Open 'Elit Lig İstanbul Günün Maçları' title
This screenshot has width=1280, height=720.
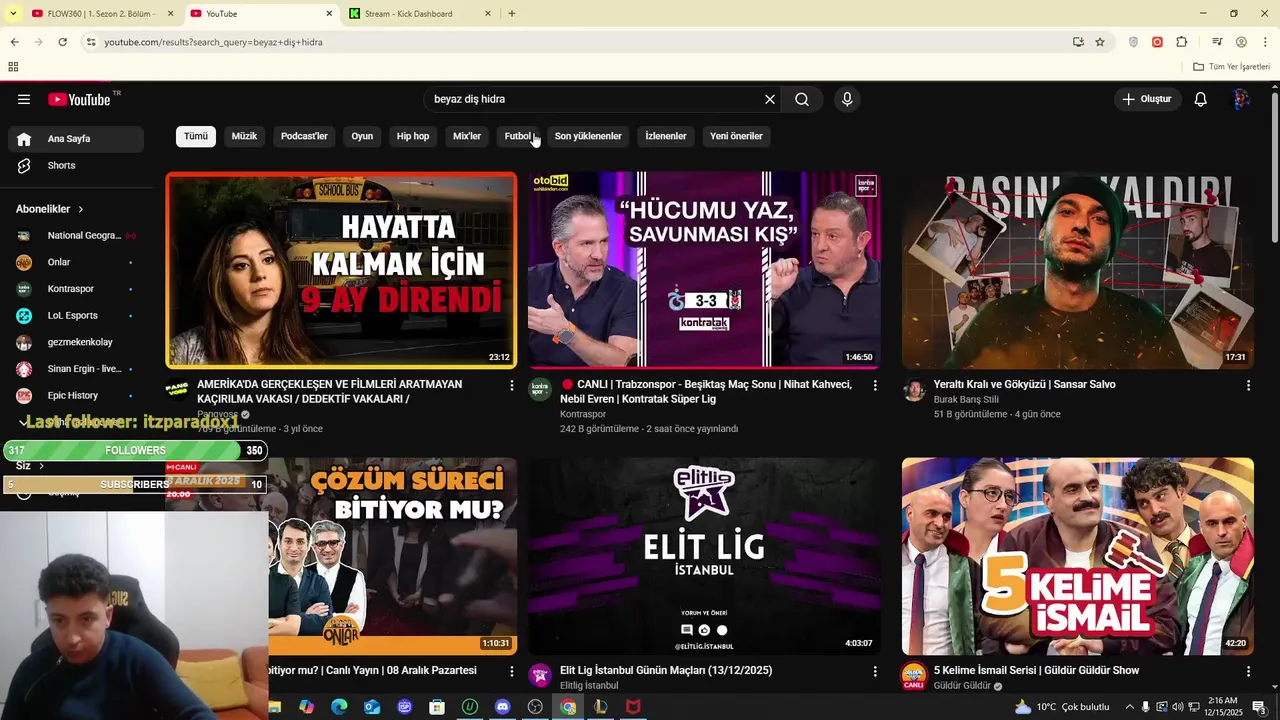(x=666, y=670)
